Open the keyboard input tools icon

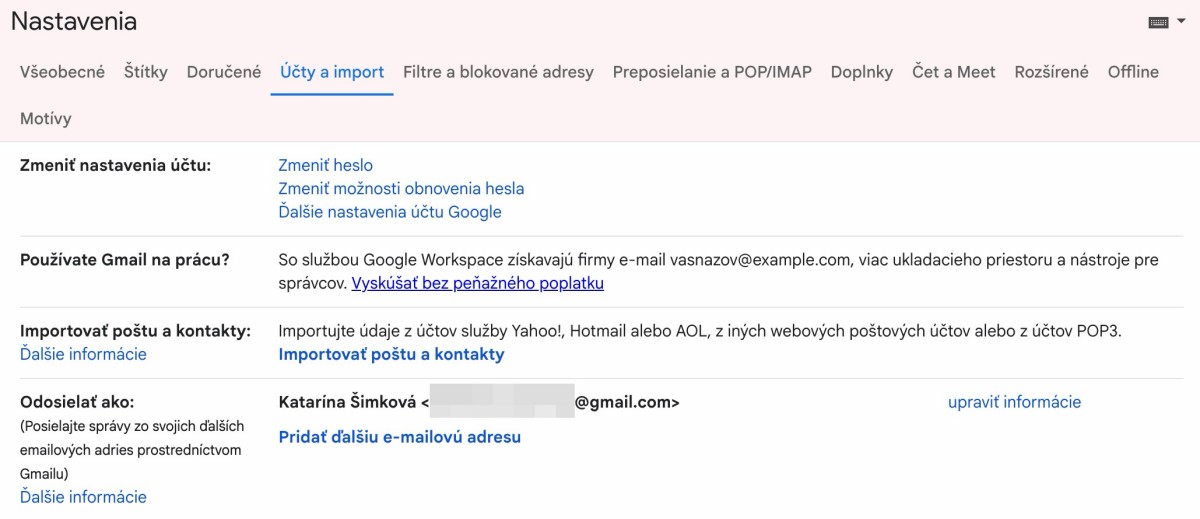pyautogui.click(x=1159, y=22)
